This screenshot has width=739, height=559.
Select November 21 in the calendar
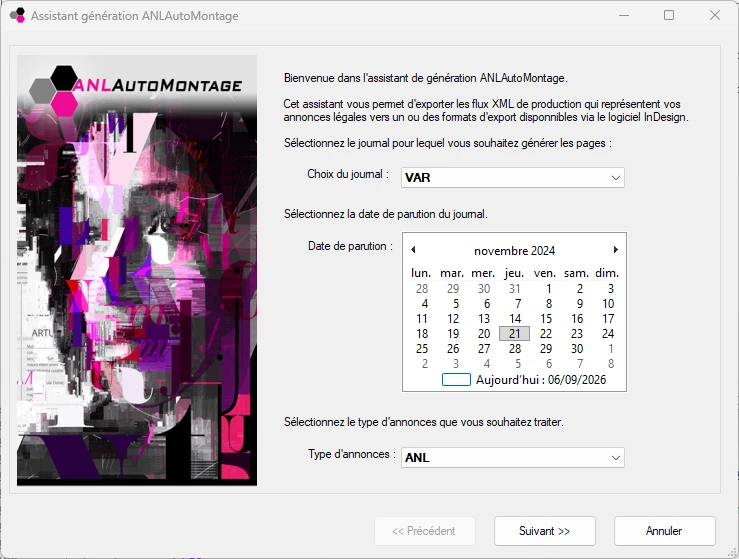pyautogui.click(x=514, y=334)
